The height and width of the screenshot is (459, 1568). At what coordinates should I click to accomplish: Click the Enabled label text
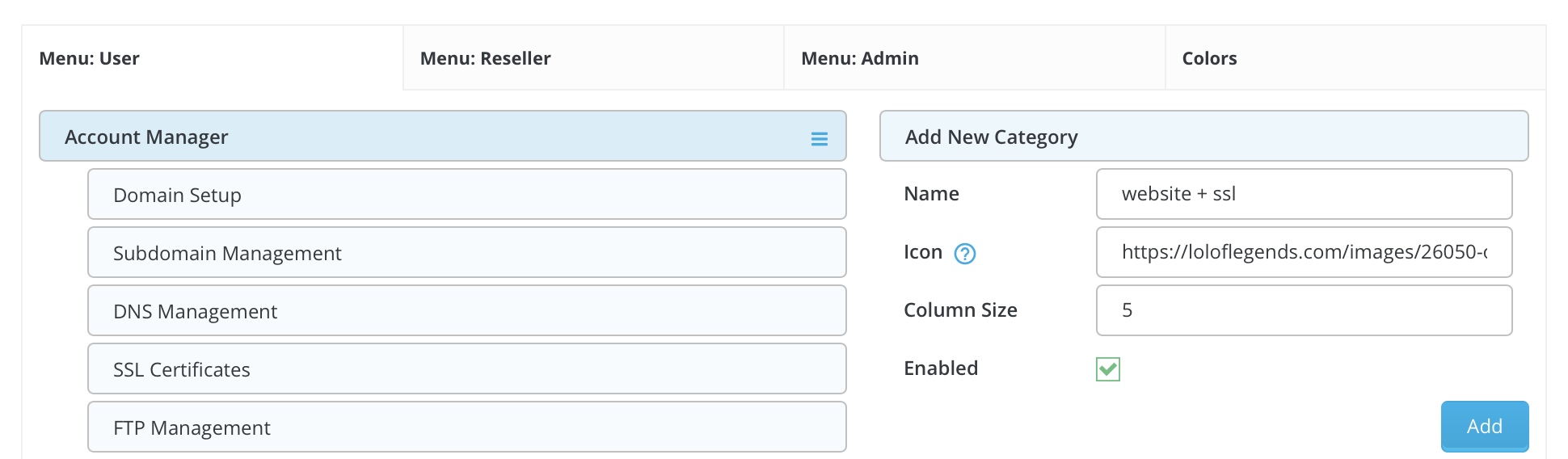941,368
